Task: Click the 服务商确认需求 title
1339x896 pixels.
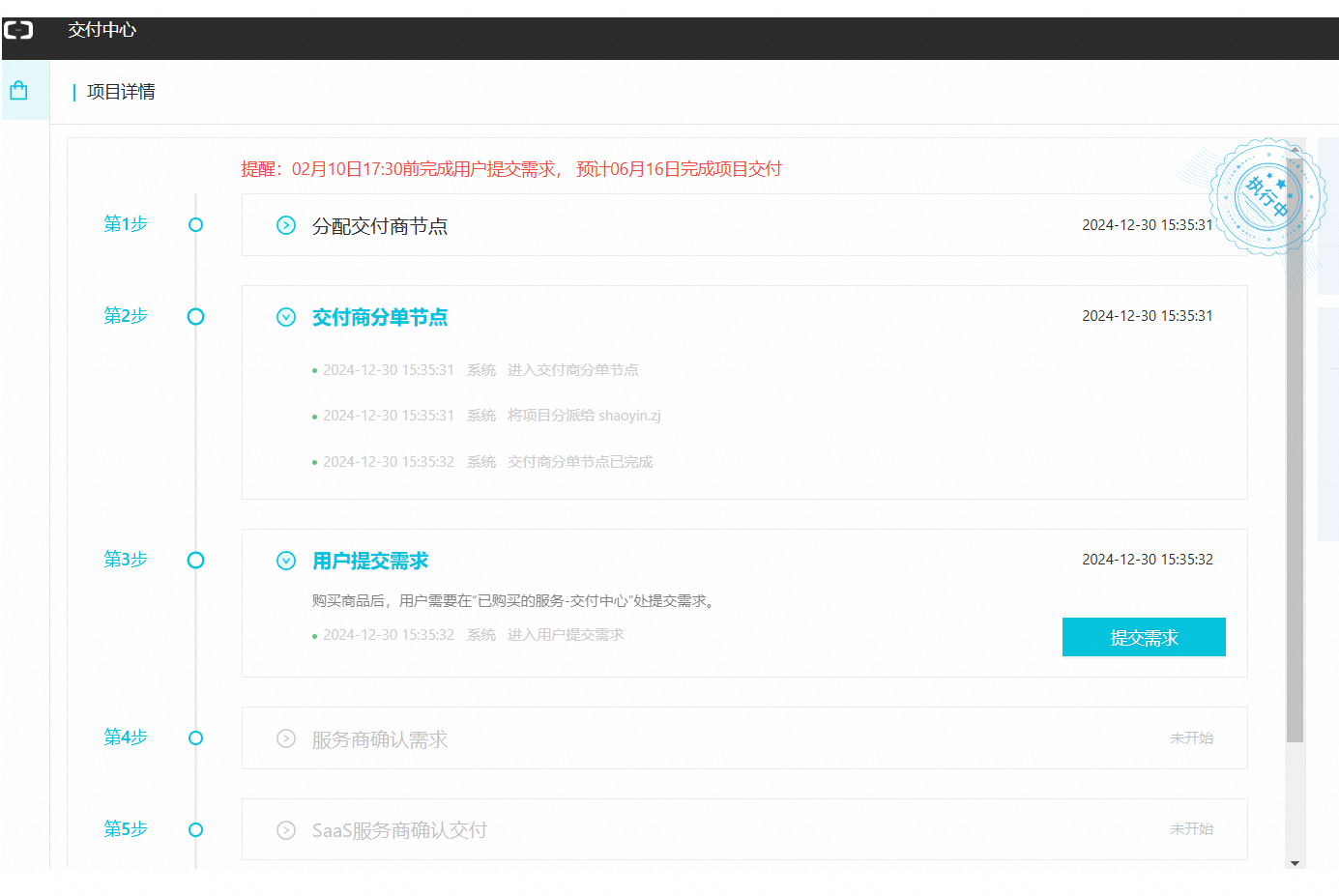Action: tap(380, 739)
